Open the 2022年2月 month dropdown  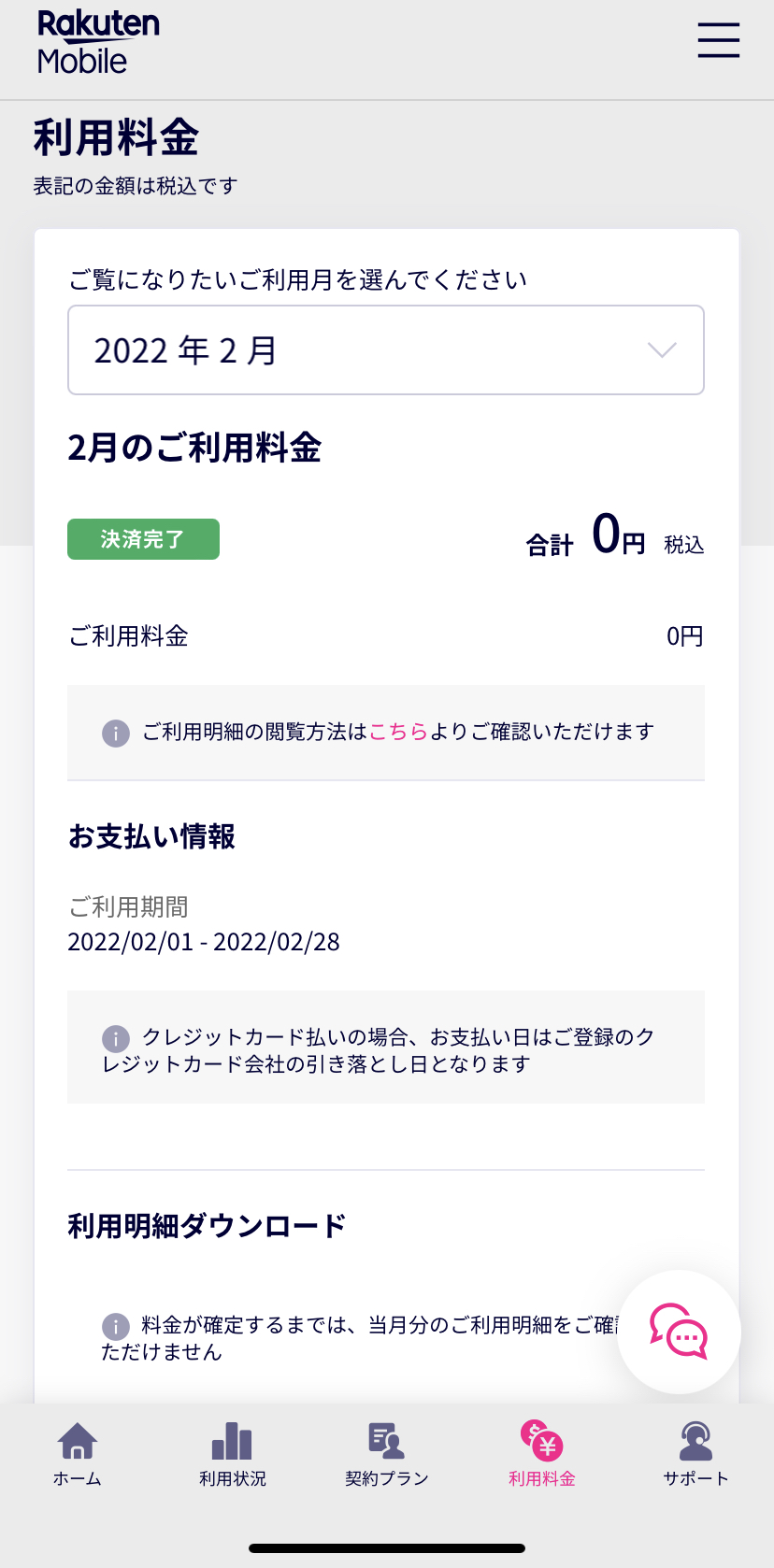tap(385, 350)
